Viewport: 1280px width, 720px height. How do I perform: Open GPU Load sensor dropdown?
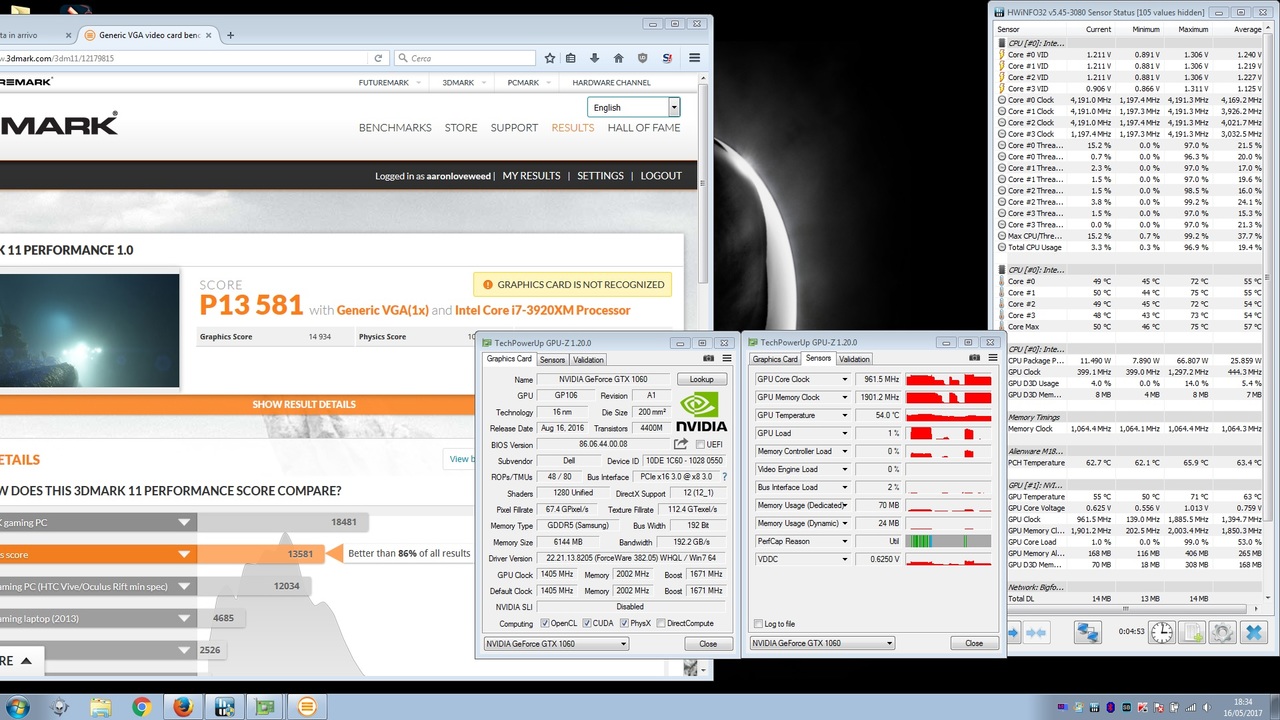point(844,433)
